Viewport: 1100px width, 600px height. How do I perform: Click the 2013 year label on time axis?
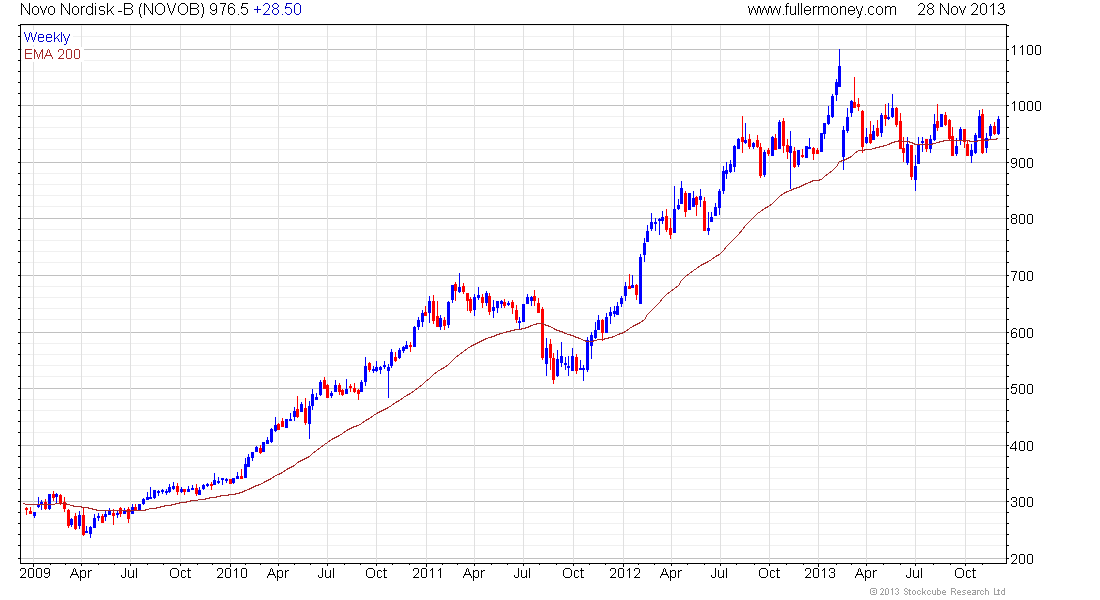coord(820,573)
